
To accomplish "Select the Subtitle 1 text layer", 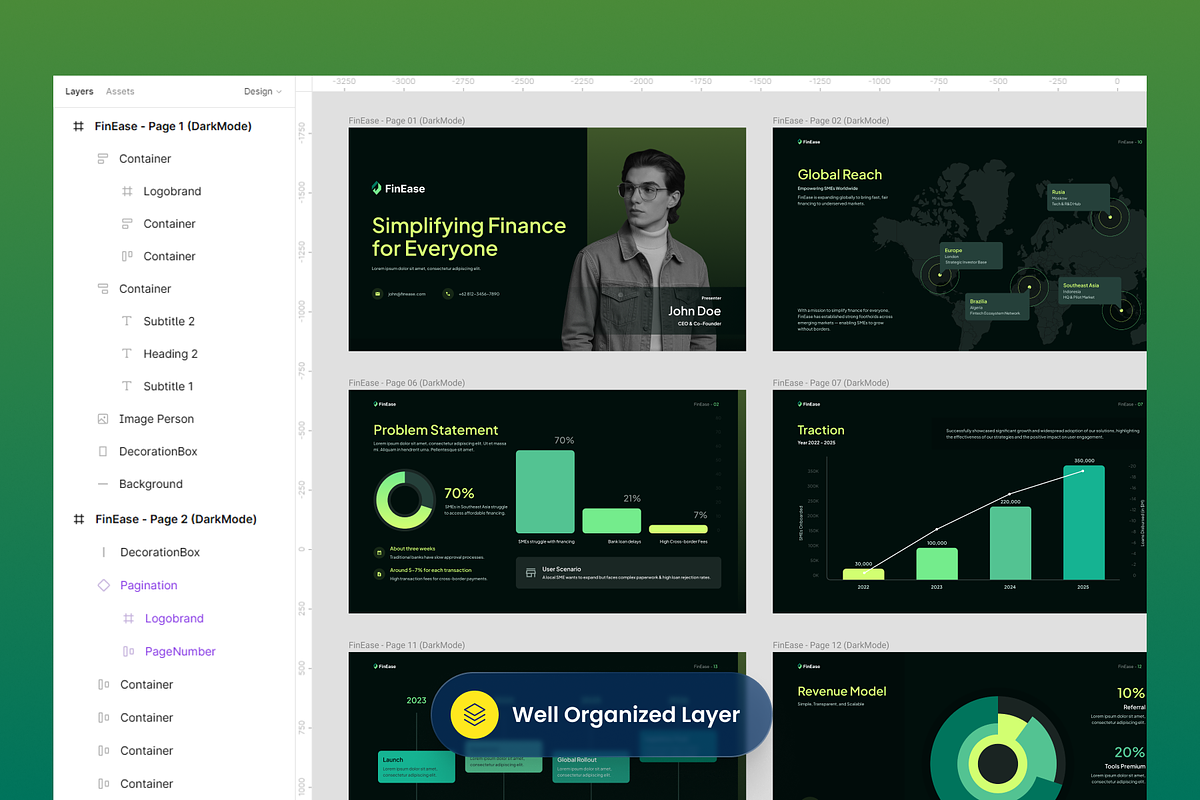I will (x=168, y=386).
